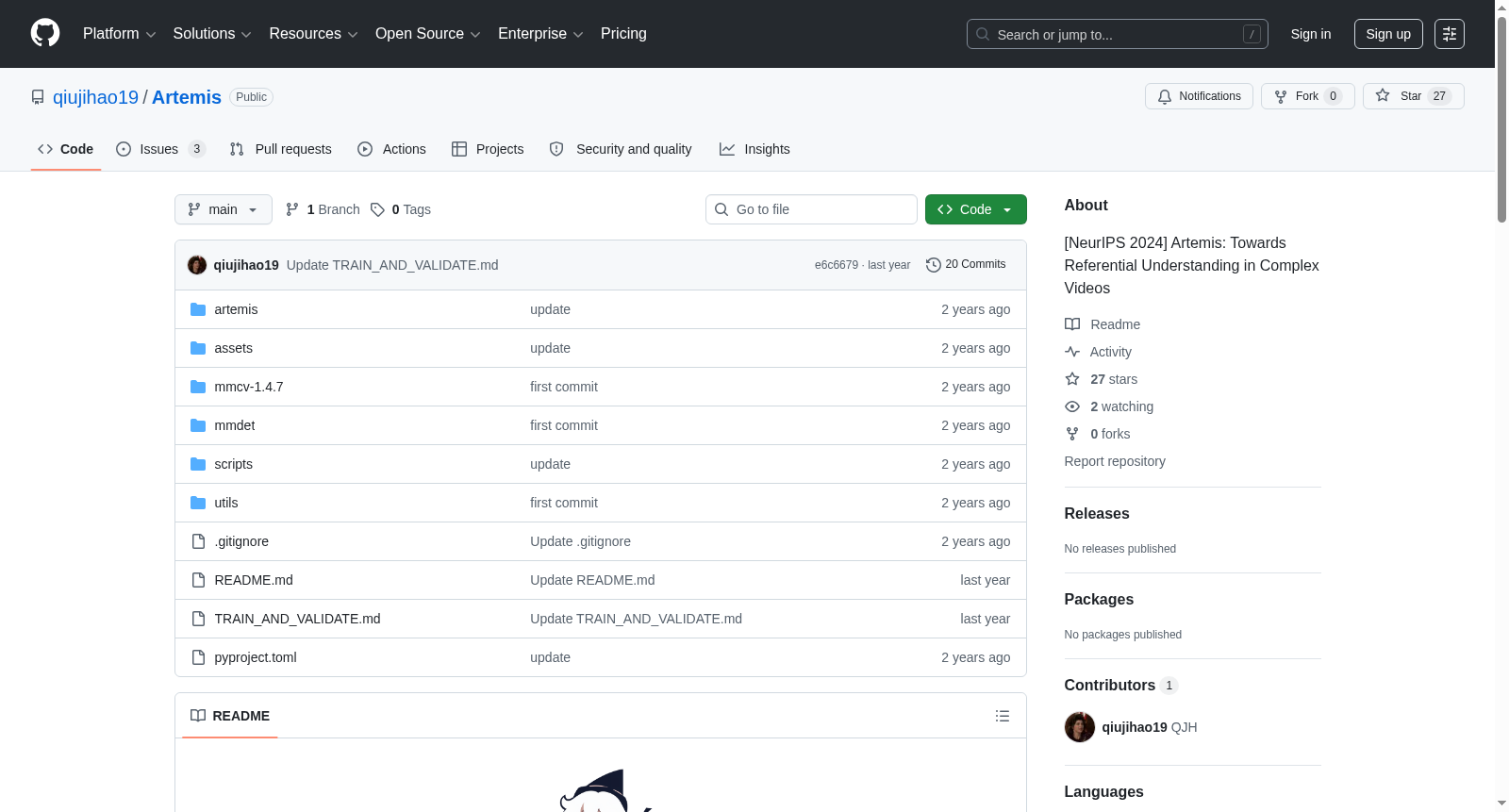Expand the Open Source menu
The width and height of the screenshot is (1509, 812).
[x=428, y=34]
